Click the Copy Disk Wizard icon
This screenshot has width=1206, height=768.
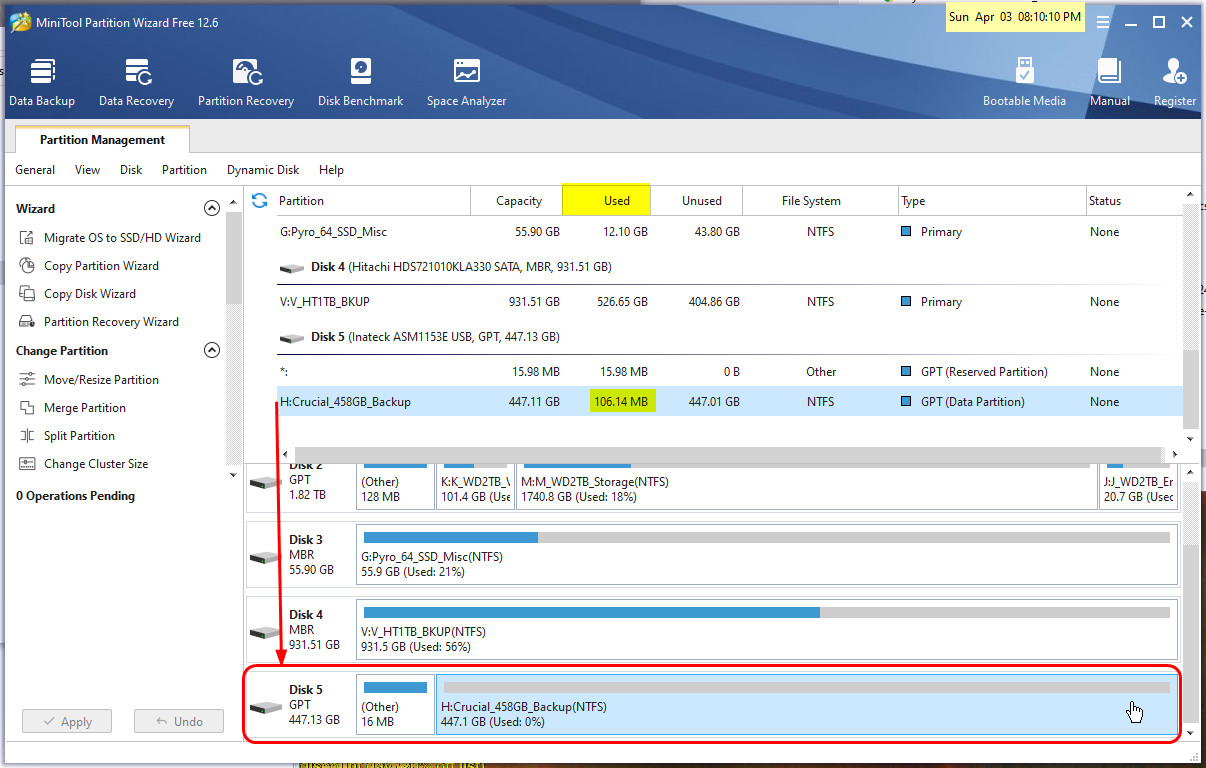tap(26, 294)
